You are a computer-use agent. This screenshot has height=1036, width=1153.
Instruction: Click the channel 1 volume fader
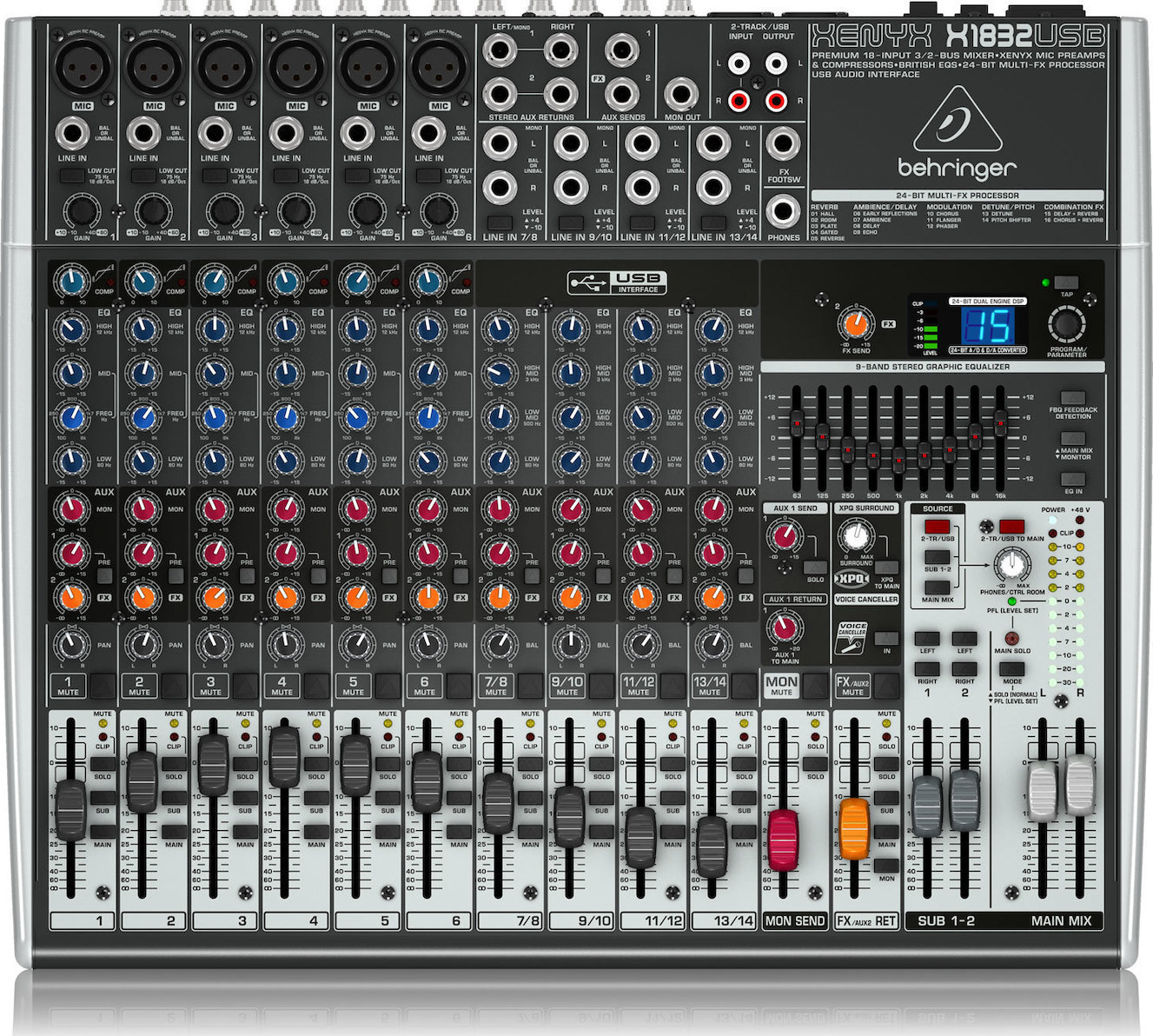point(71,810)
